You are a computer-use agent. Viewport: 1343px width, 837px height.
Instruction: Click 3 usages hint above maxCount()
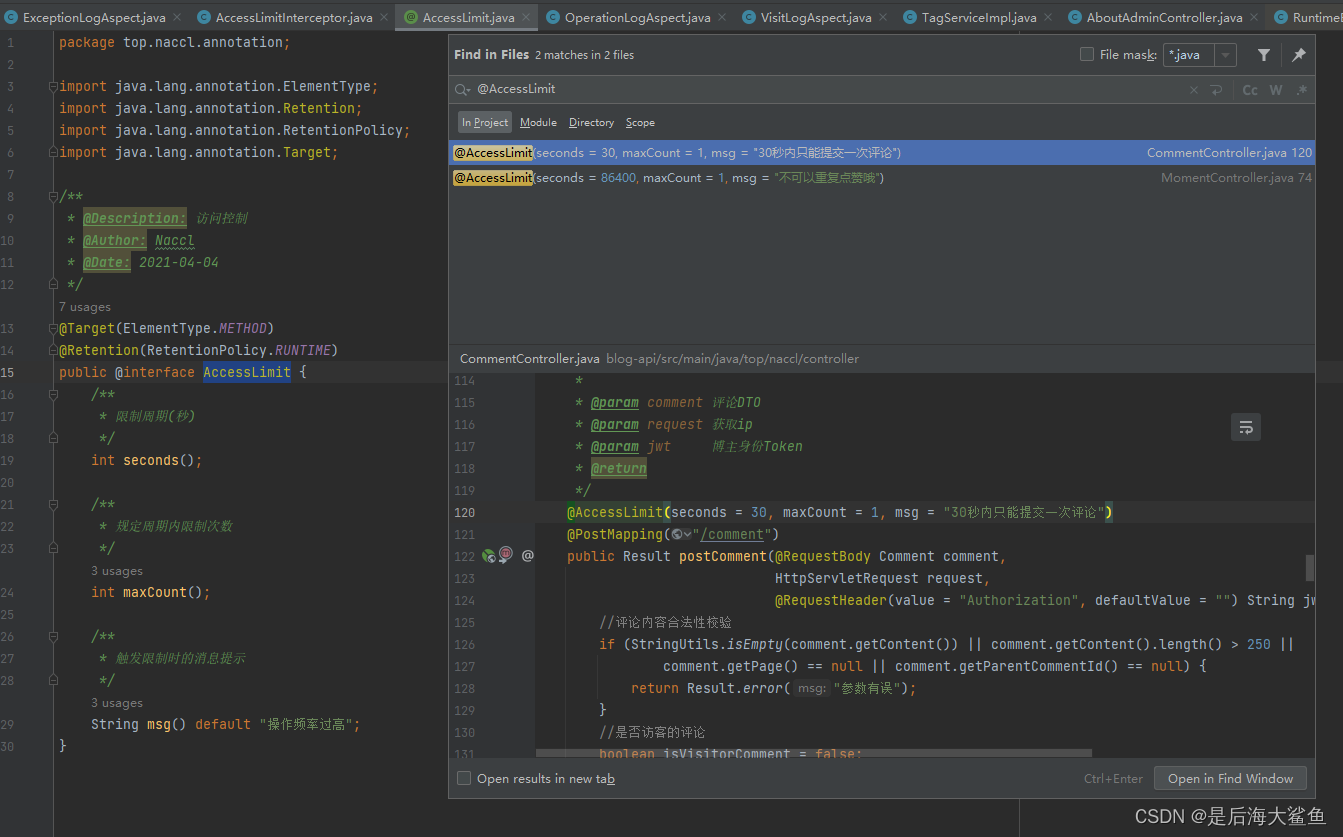(117, 571)
